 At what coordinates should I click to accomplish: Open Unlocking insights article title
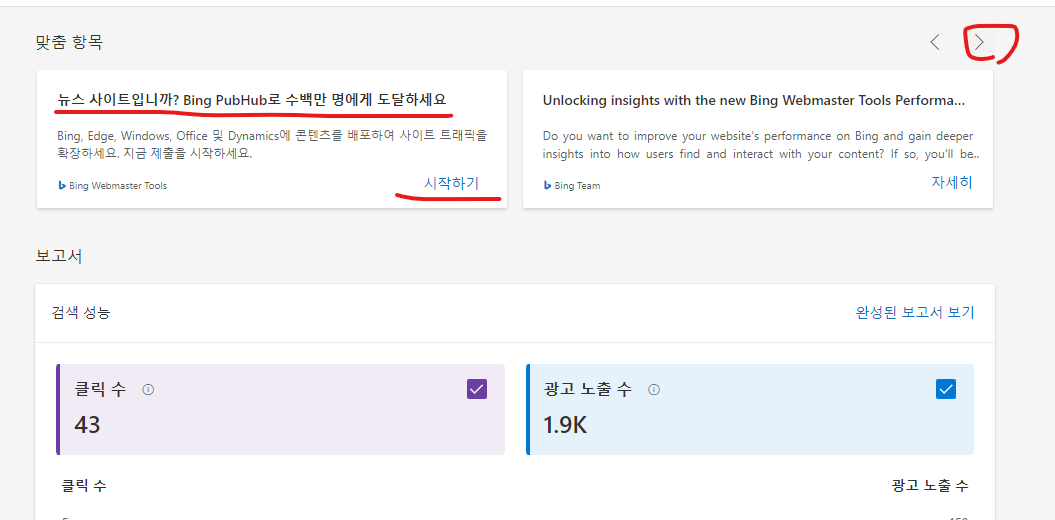click(x=754, y=100)
